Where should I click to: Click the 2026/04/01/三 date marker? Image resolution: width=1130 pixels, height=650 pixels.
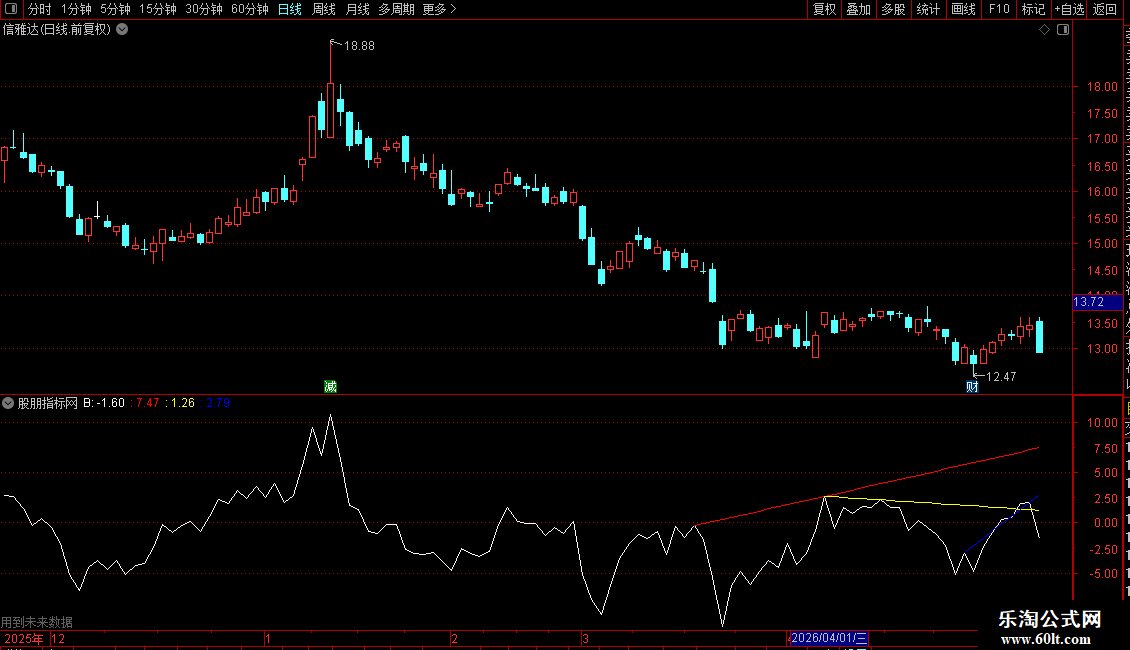(x=829, y=638)
